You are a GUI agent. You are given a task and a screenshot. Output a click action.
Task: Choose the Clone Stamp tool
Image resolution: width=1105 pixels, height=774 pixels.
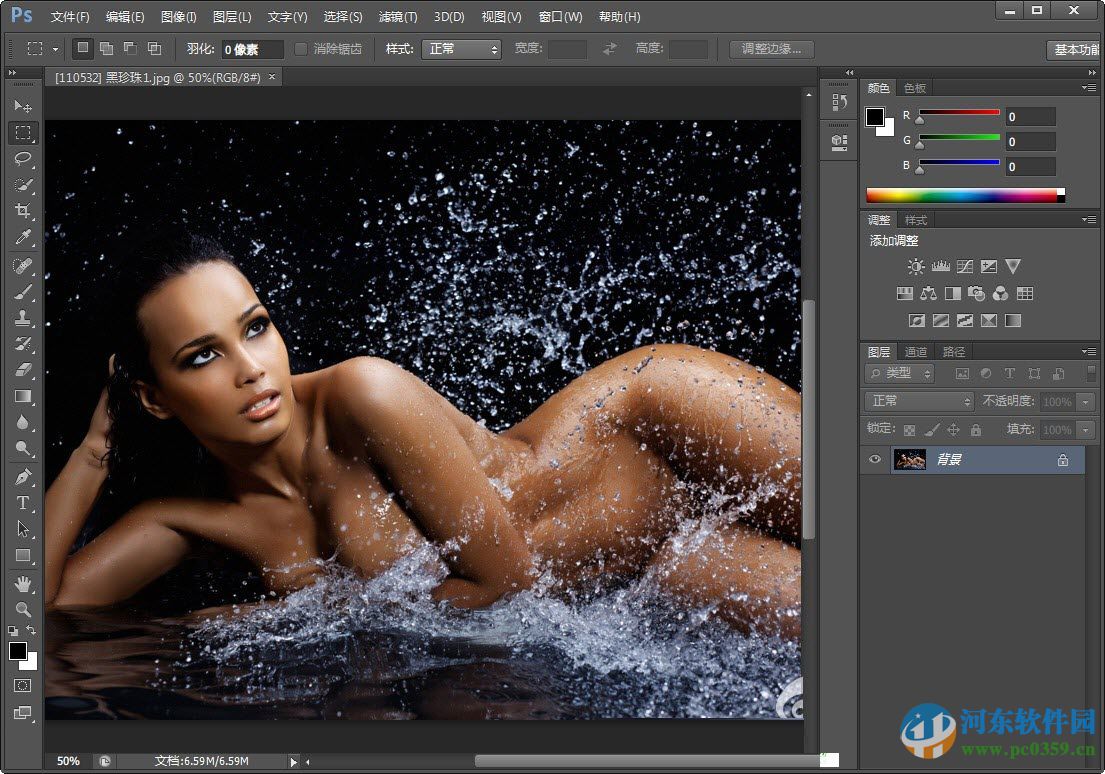[x=23, y=317]
